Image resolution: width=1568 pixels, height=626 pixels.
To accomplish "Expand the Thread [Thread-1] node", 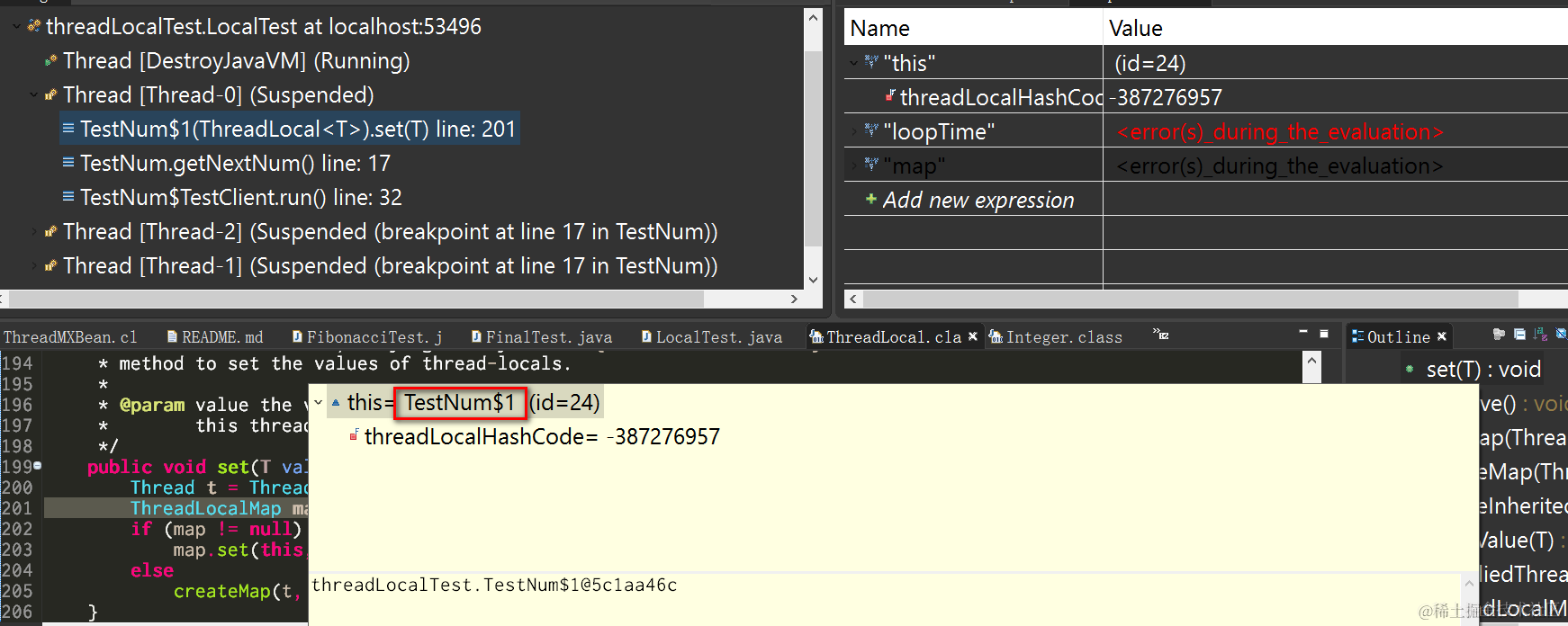I will point(33,265).
